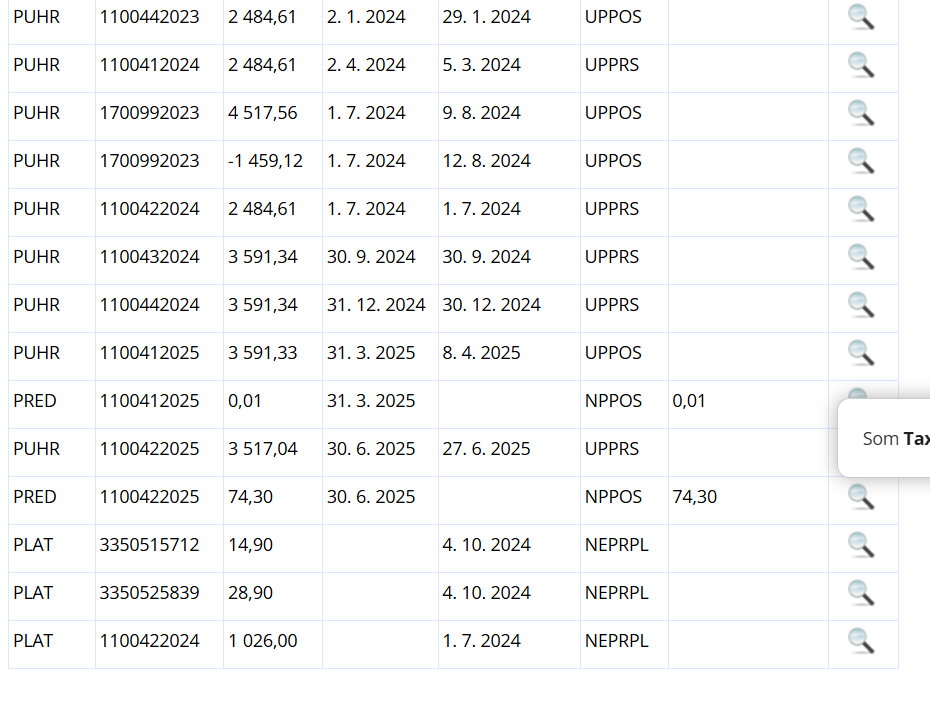930x706 pixels.
Task: Open detail of the 4 517,56 entry
Action: point(861,113)
